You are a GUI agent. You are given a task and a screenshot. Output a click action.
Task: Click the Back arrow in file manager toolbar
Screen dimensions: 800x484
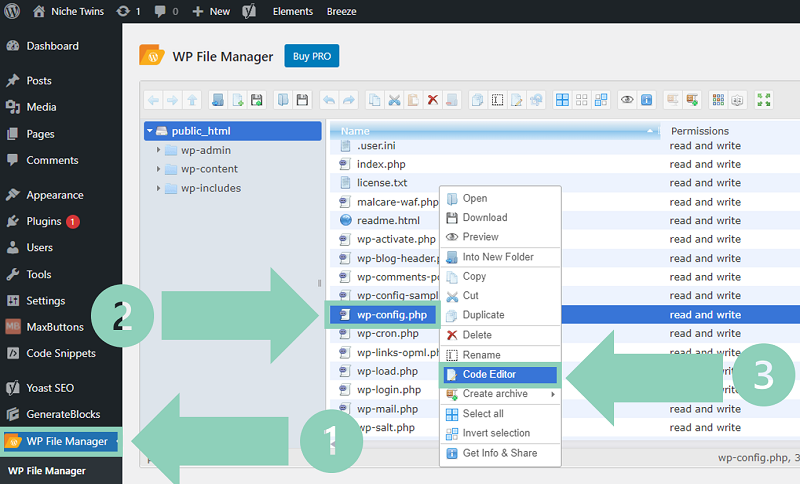click(x=154, y=100)
